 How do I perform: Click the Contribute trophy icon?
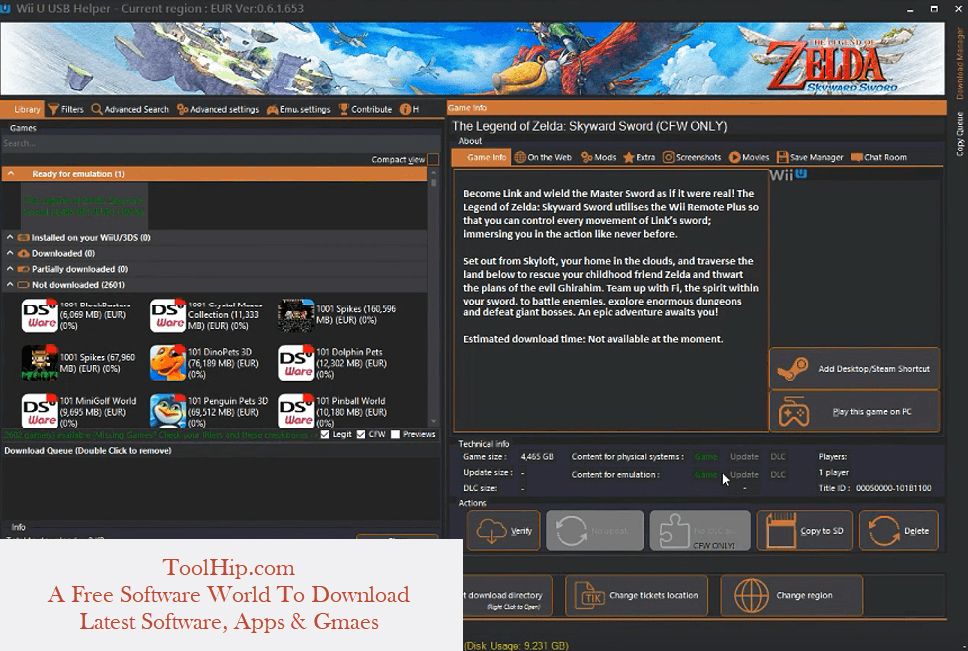click(x=344, y=109)
